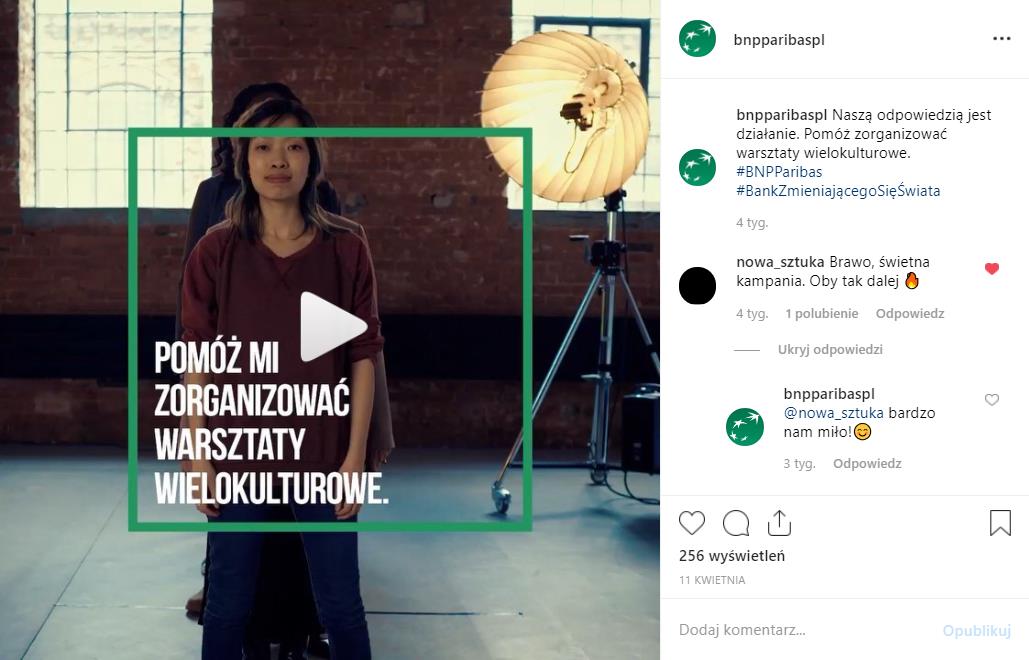The width and height of the screenshot is (1029, 660).
Task: Click the Opublikuj button
Action: point(976,630)
